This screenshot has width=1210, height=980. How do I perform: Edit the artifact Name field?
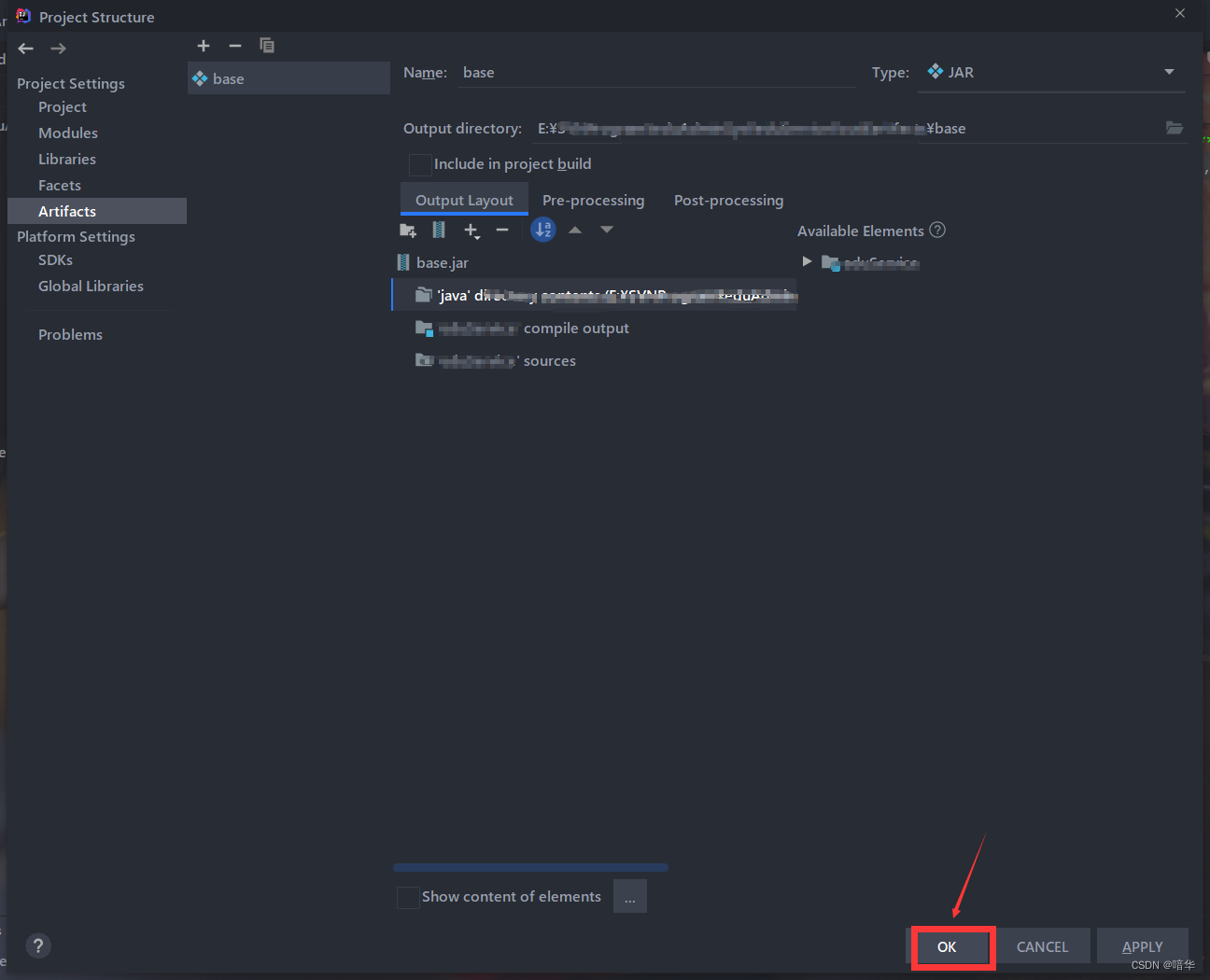pyautogui.click(x=657, y=73)
